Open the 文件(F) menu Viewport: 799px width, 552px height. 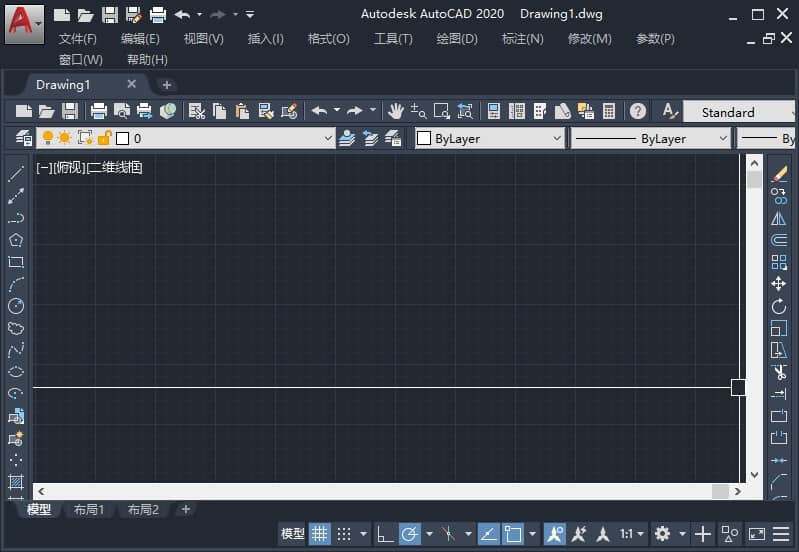(77, 39)
